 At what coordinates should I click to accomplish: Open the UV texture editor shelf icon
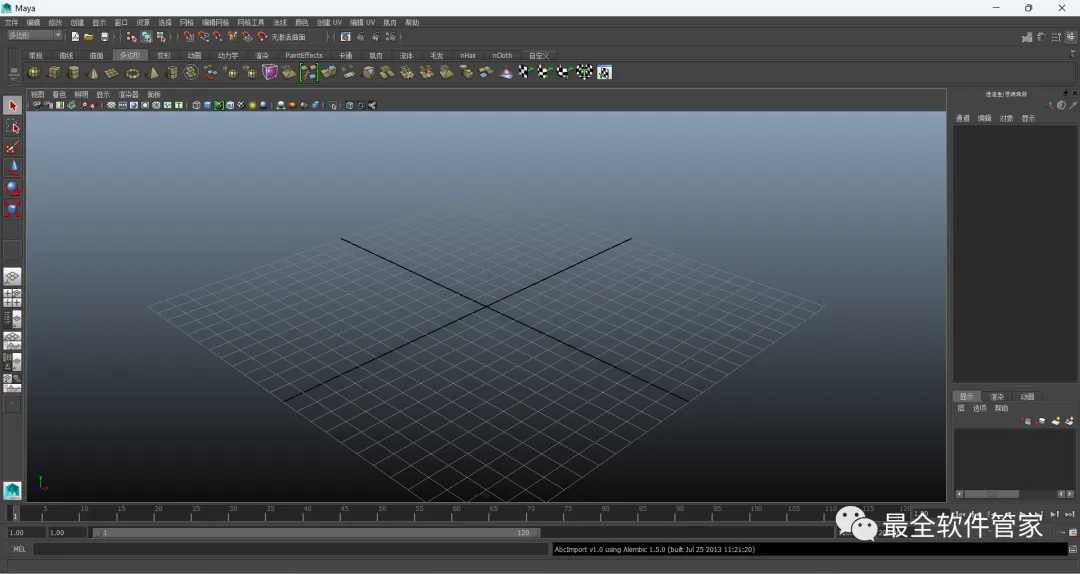pyautogui.click(x=604, y=72)
